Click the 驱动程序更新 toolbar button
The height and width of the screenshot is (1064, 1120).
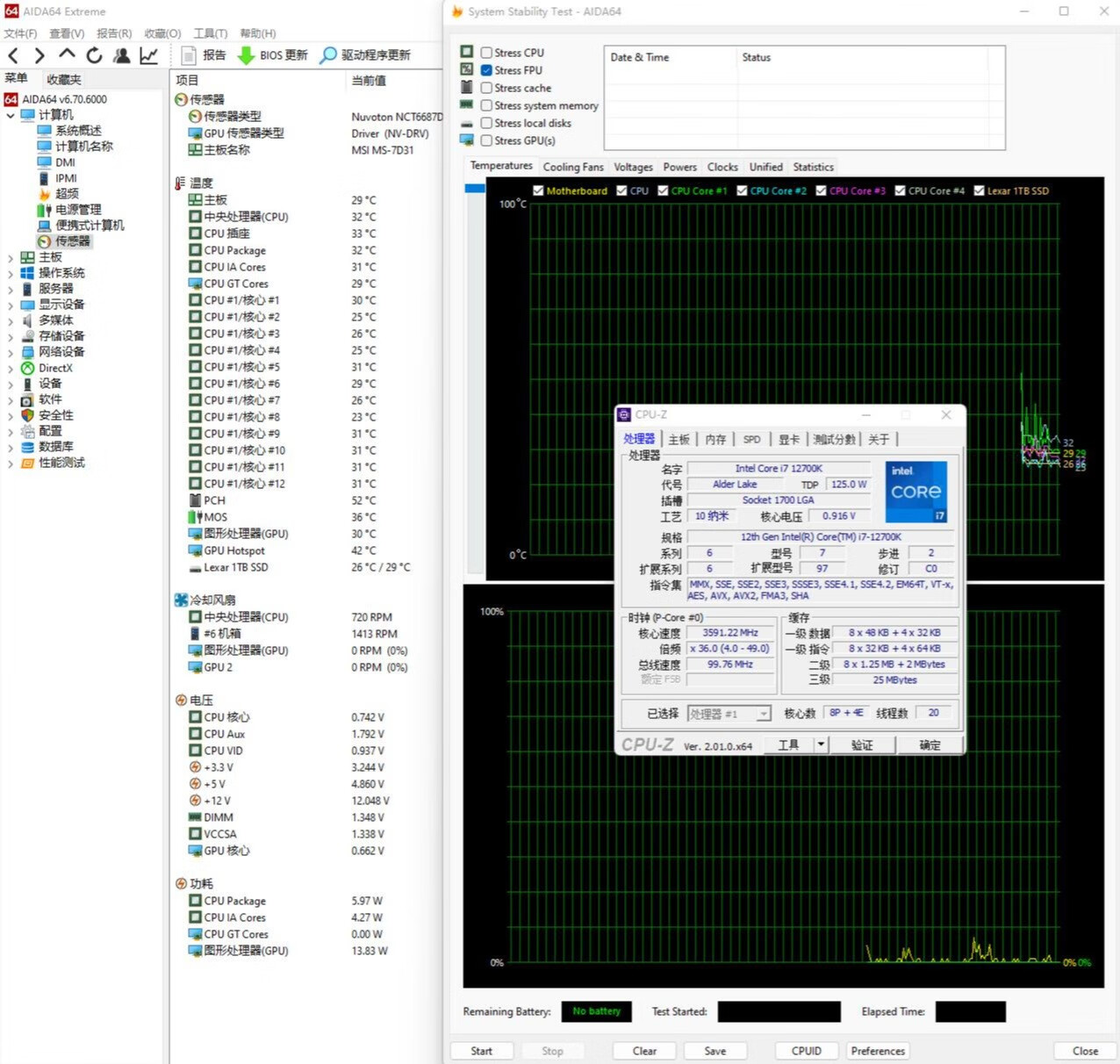pyautogui.click(x=365, y=55)
